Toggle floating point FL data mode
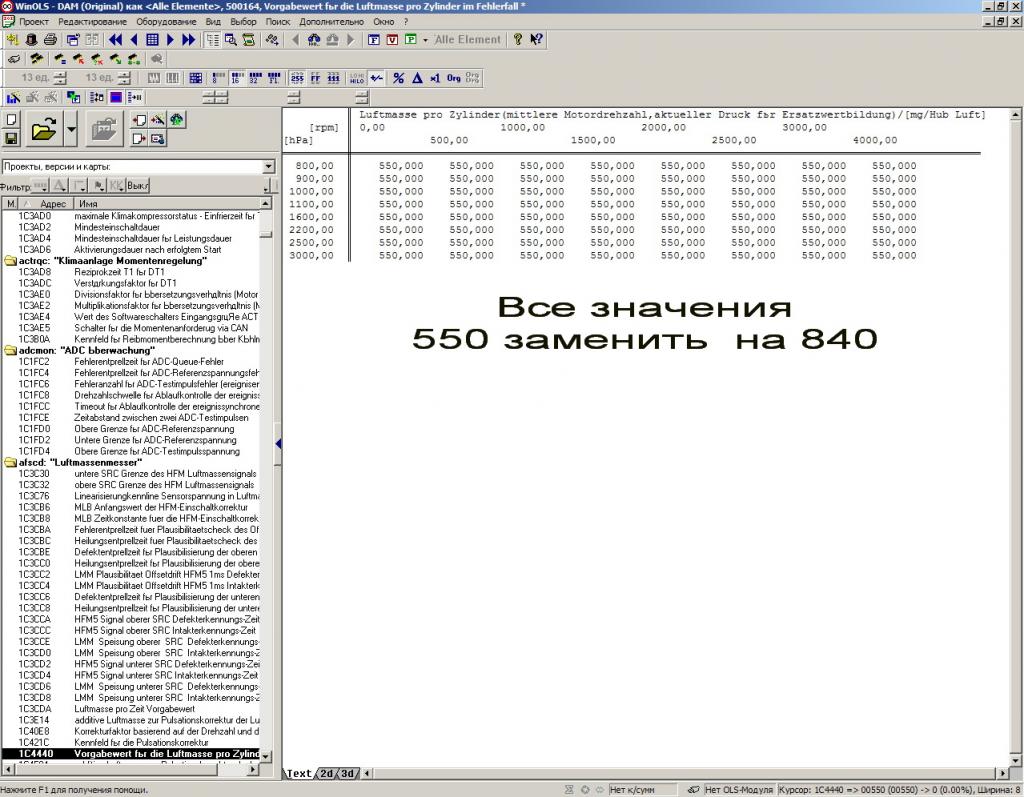The image size is (1024, 797). tap(274, 78)
